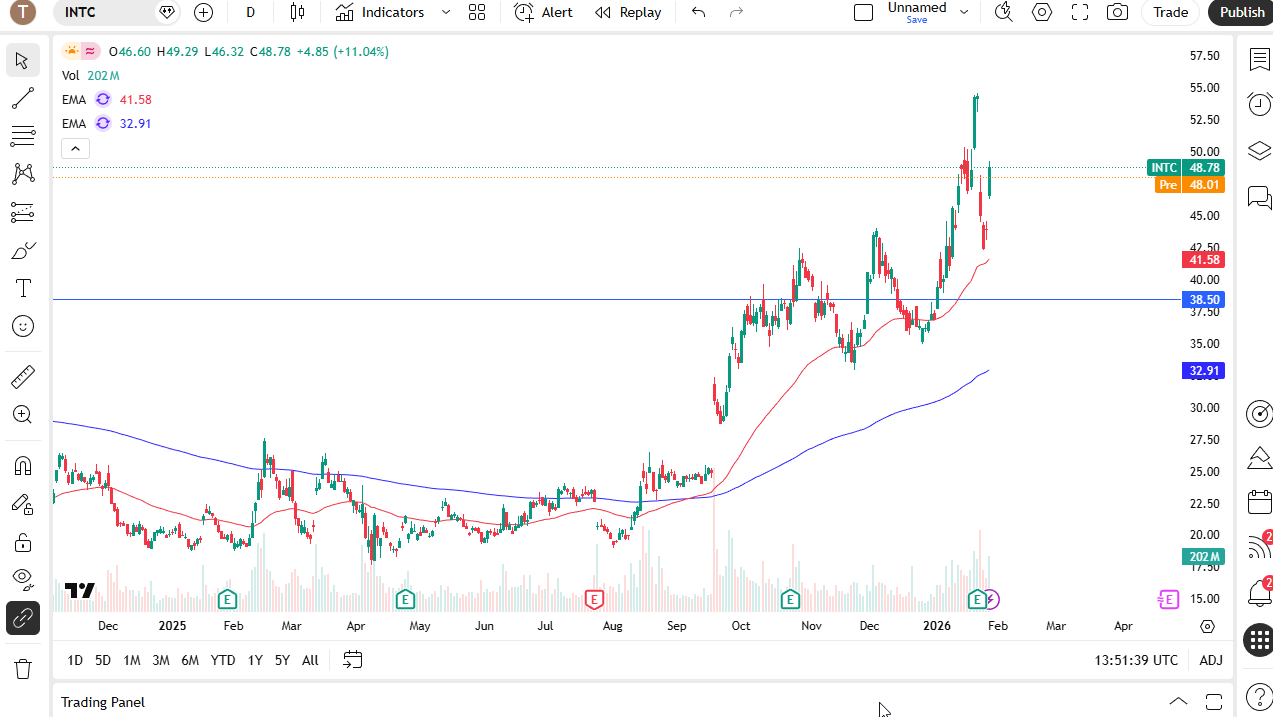Toggle the highlighted link icon in left toolbar
Image resolution: width=1273 pixels, height=717 pixels.
coord(23,619)
